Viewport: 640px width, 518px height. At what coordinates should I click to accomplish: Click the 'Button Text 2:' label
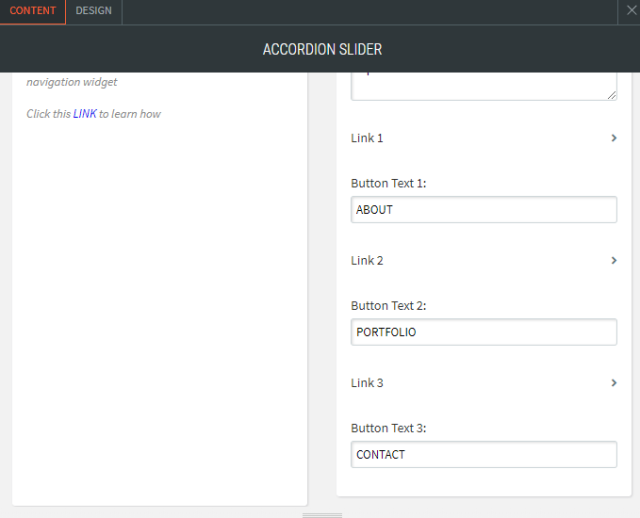(x=388, y=306)
